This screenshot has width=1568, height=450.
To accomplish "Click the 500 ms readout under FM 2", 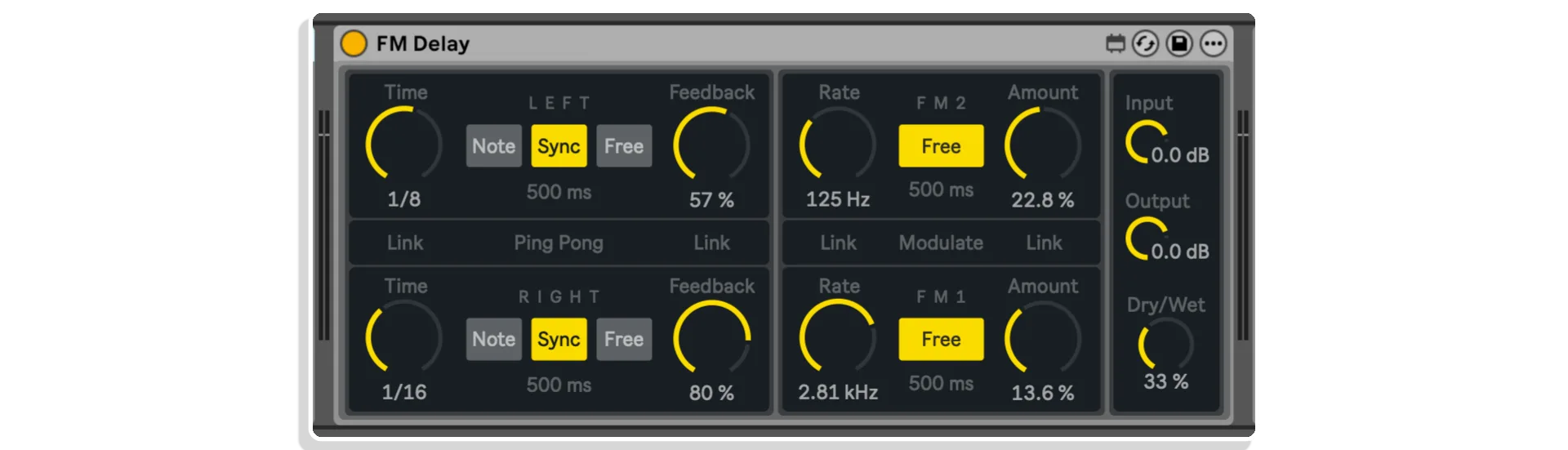I will click(x=941, y=189).
